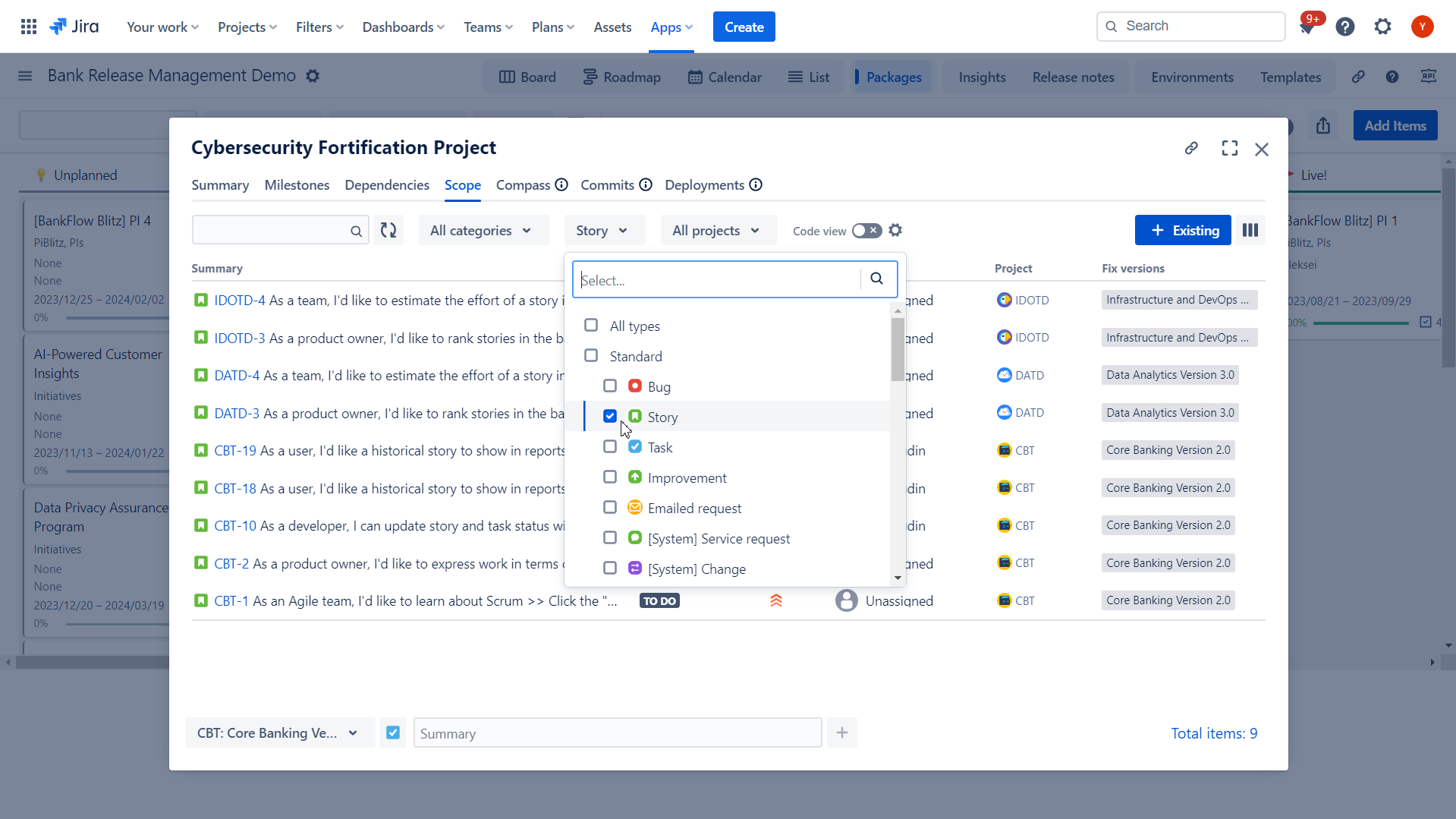Screen dimensions: 1456x819
Task: Open issue CBT-19 link
Action: point(235,450)
